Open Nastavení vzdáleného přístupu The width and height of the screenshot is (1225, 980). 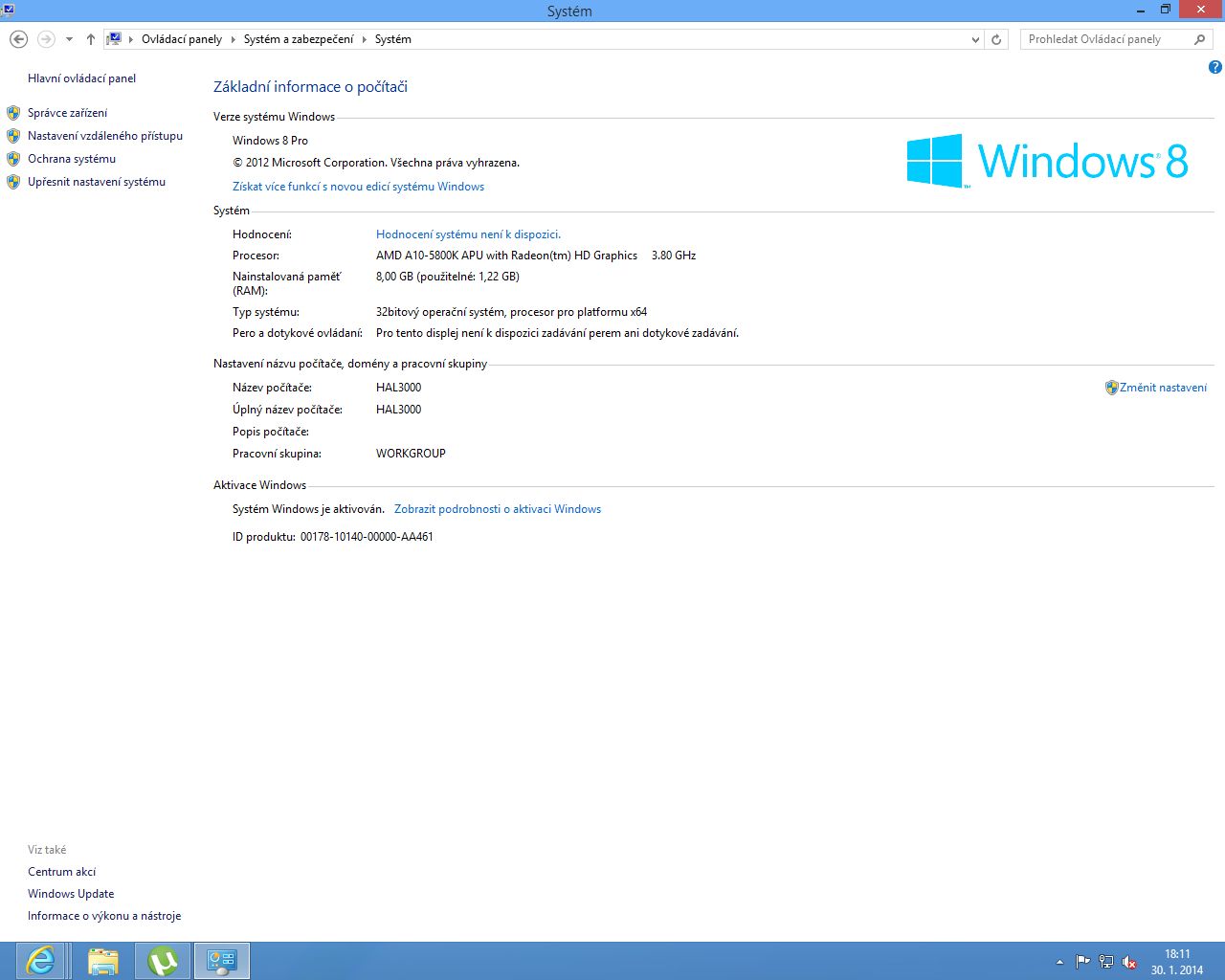[x=105, y=136]
